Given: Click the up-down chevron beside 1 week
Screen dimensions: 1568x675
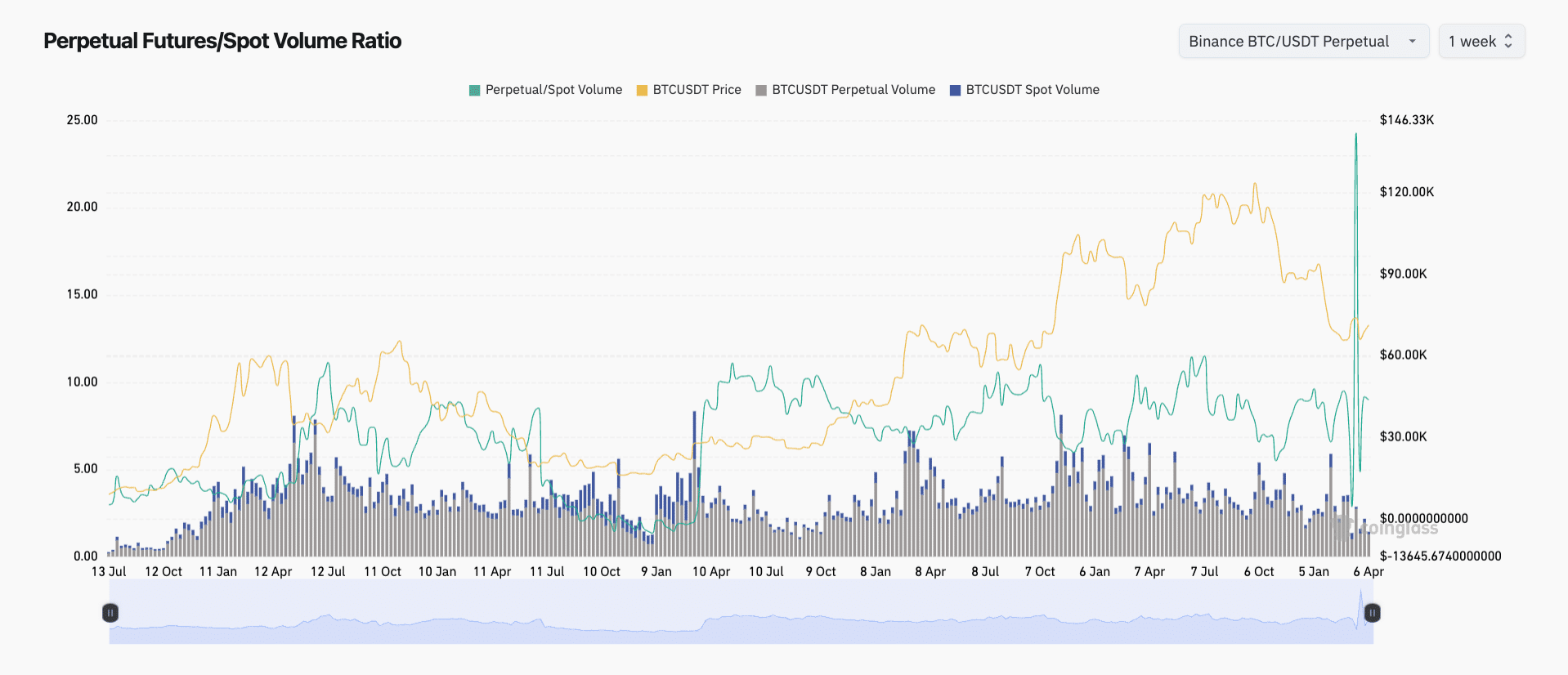Looking at the screenshot, I should 1508,42.
